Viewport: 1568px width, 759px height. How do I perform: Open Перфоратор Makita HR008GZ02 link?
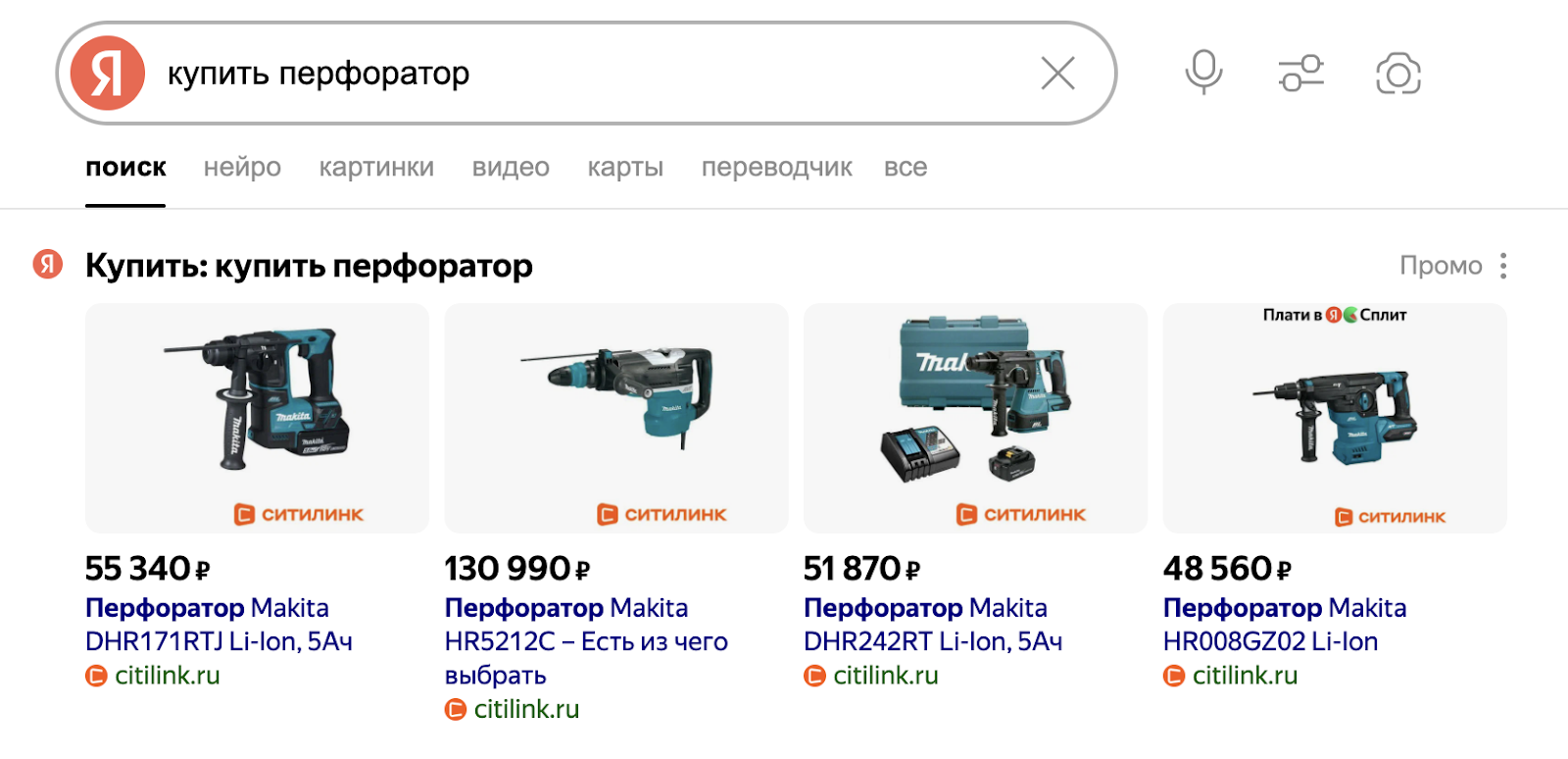[1285, 625]
